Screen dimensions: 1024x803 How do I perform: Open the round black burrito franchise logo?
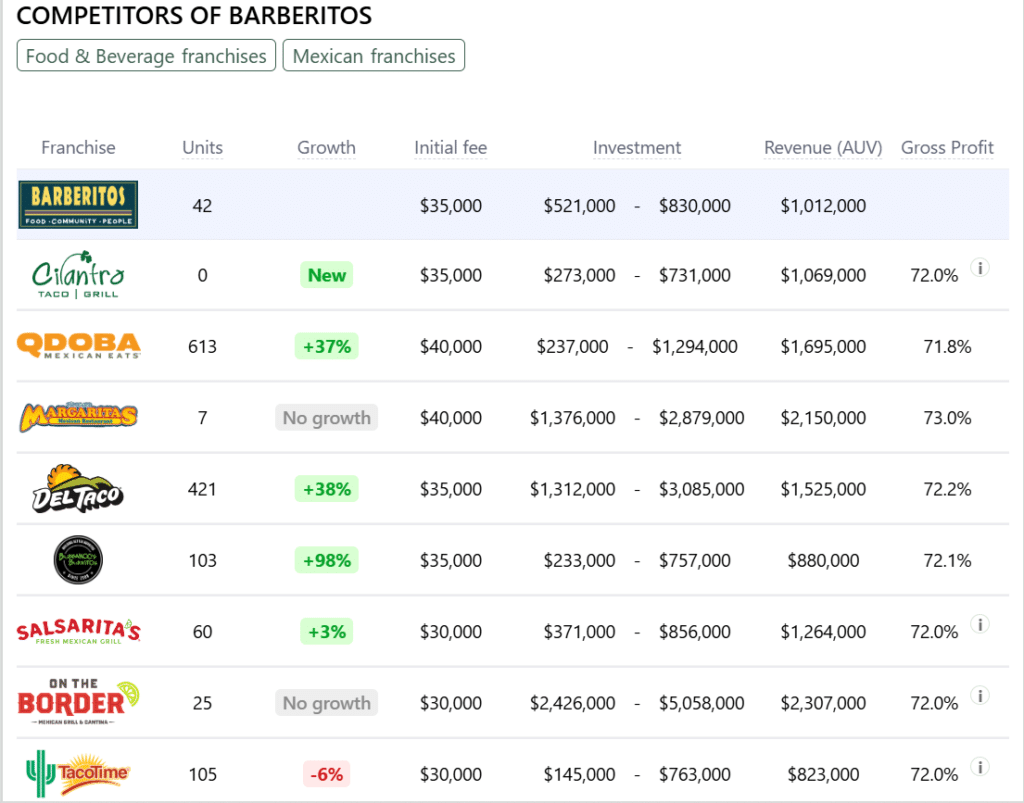(78, 559)
